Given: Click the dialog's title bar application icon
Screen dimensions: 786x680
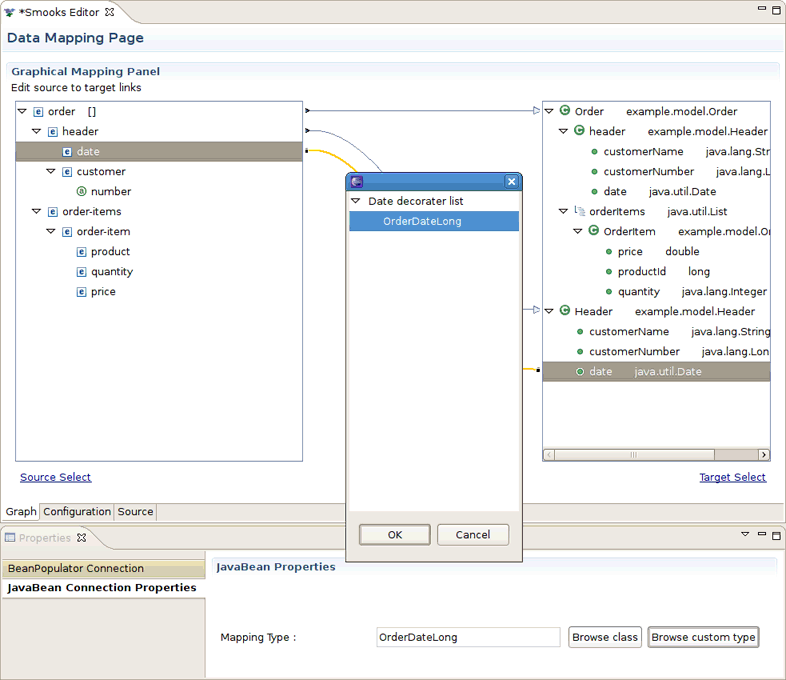Looking at the screenshot, I should tap(357, 181).
